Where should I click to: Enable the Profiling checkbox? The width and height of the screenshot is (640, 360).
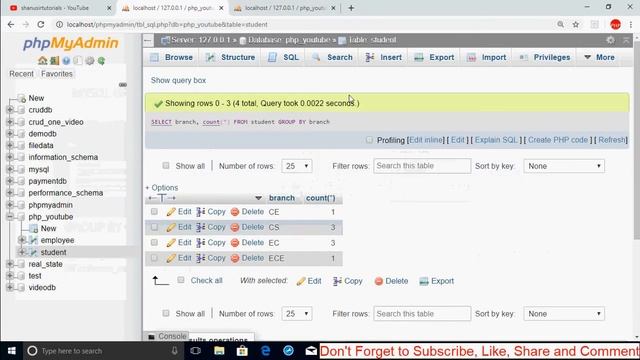click(x=369, y=140)
